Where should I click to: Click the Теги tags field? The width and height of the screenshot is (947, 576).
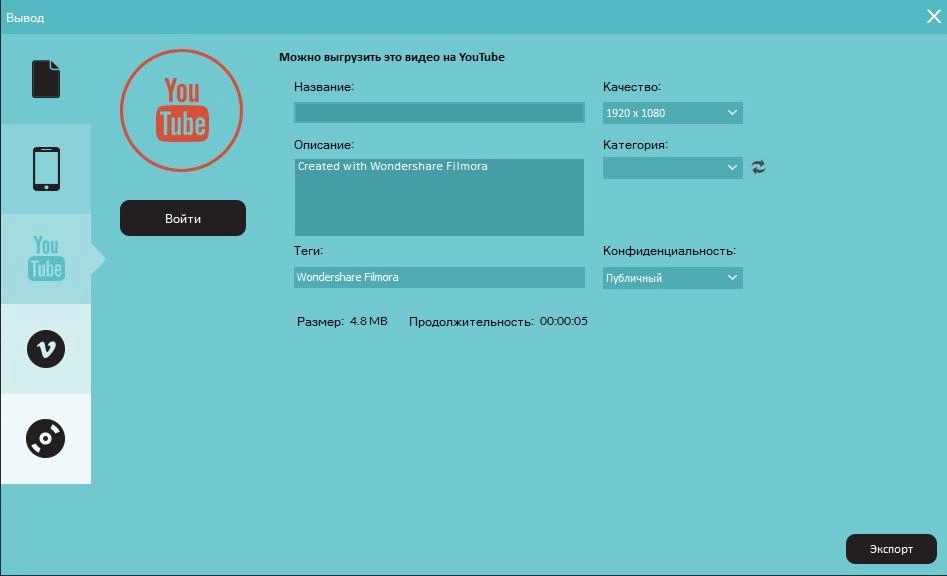tap(439, 277)
